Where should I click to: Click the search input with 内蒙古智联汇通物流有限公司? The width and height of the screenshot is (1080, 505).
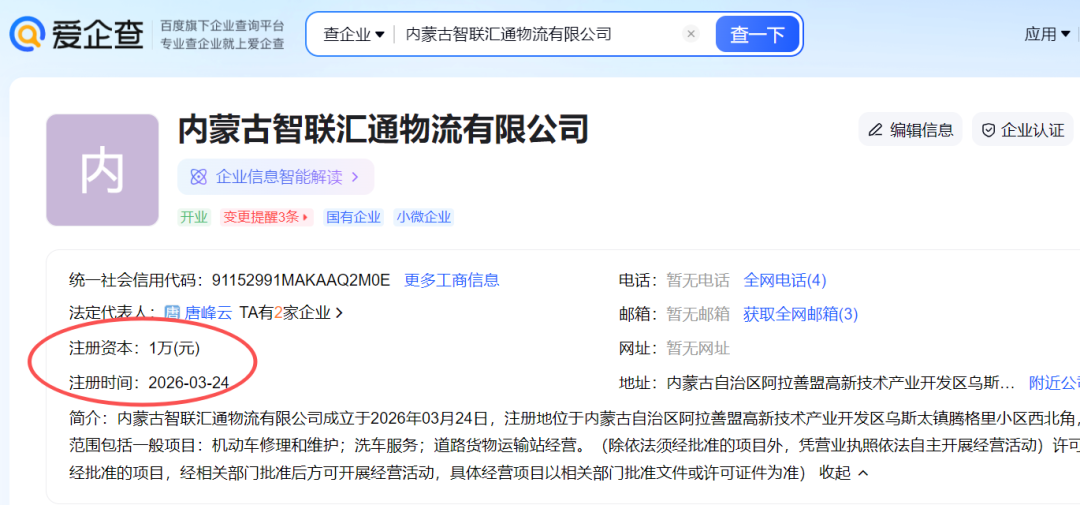[540, 34]
